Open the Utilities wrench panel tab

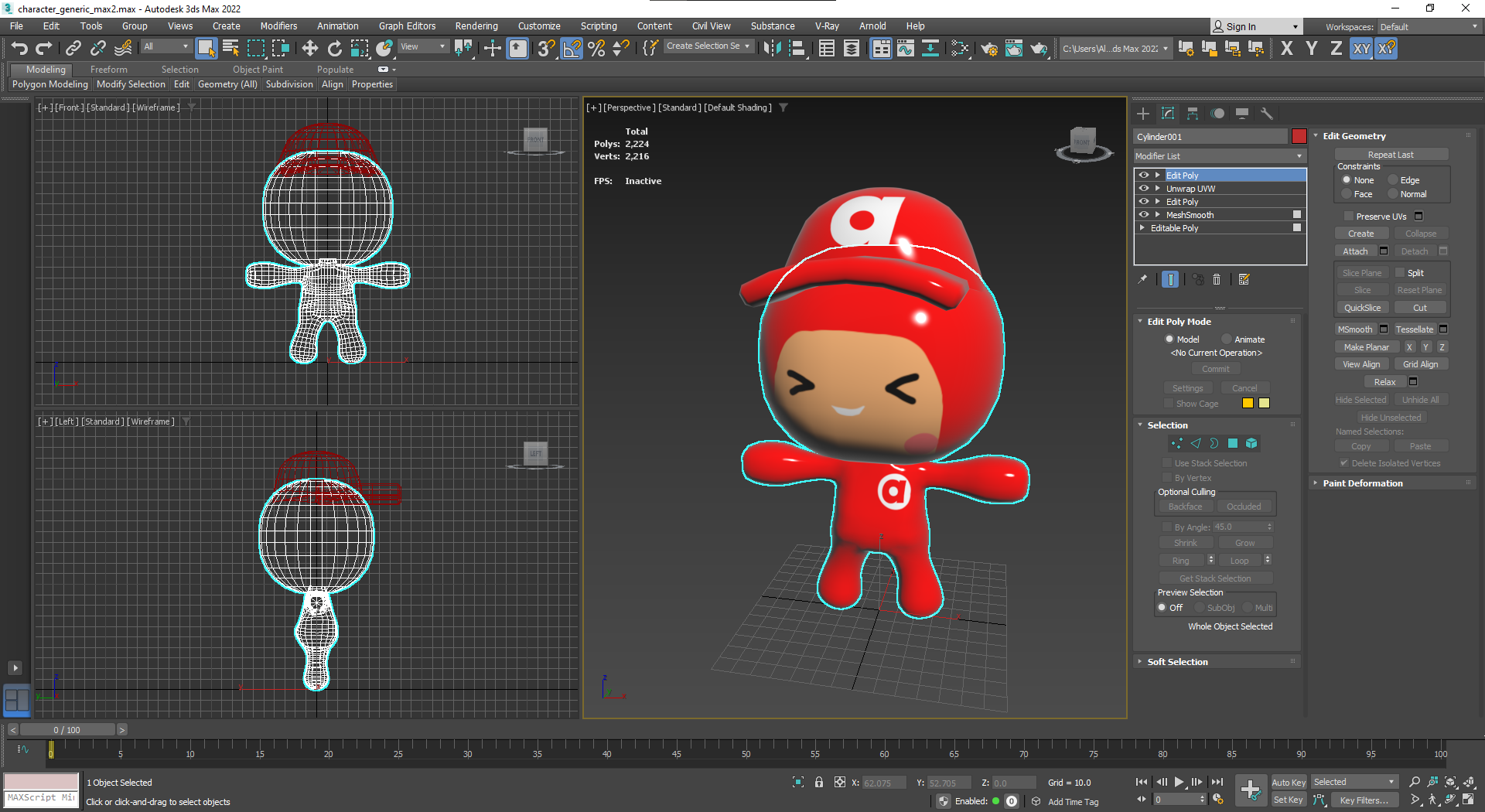click(x=1267, y=114)
